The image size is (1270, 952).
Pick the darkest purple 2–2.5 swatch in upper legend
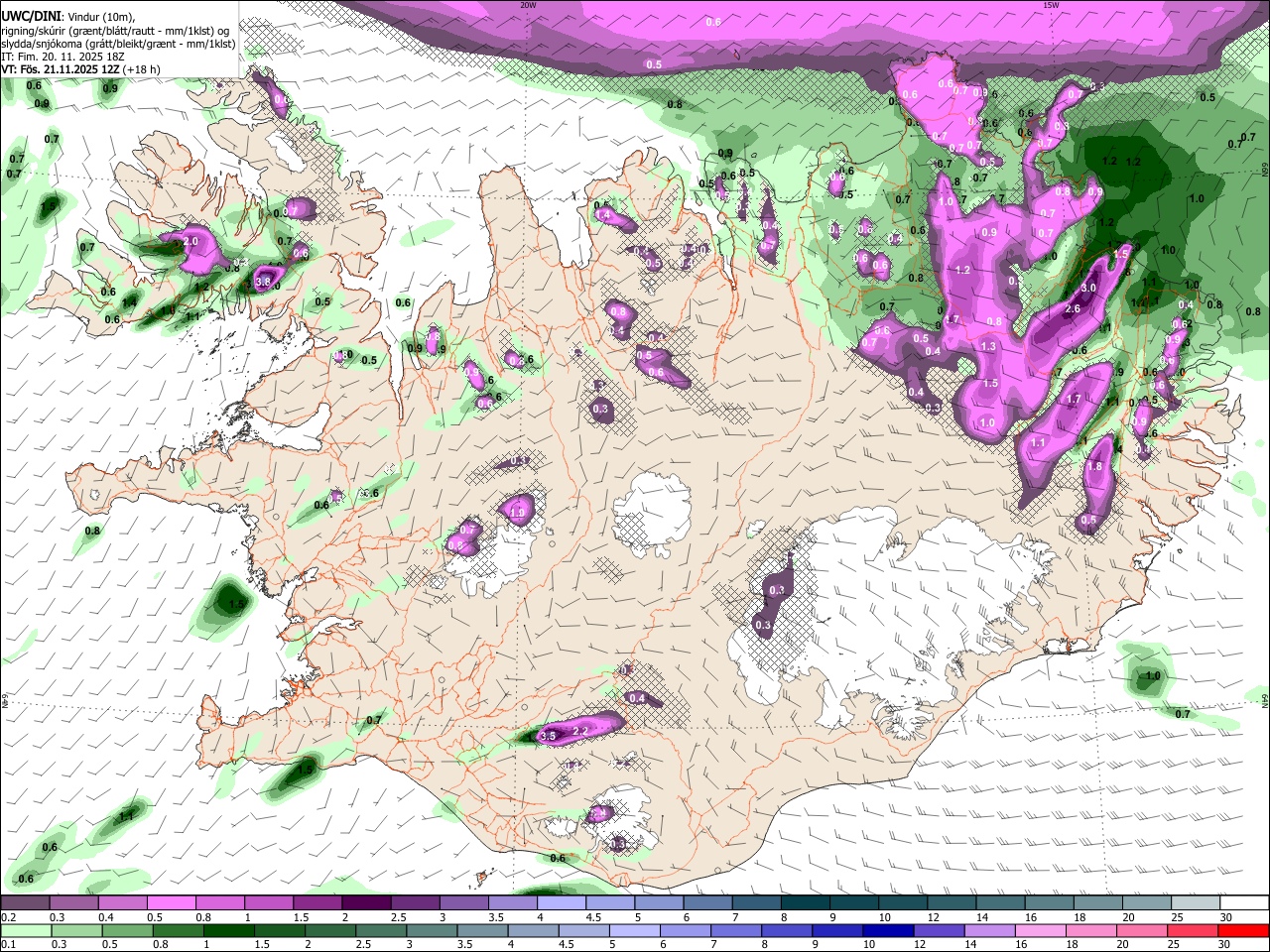366,902
